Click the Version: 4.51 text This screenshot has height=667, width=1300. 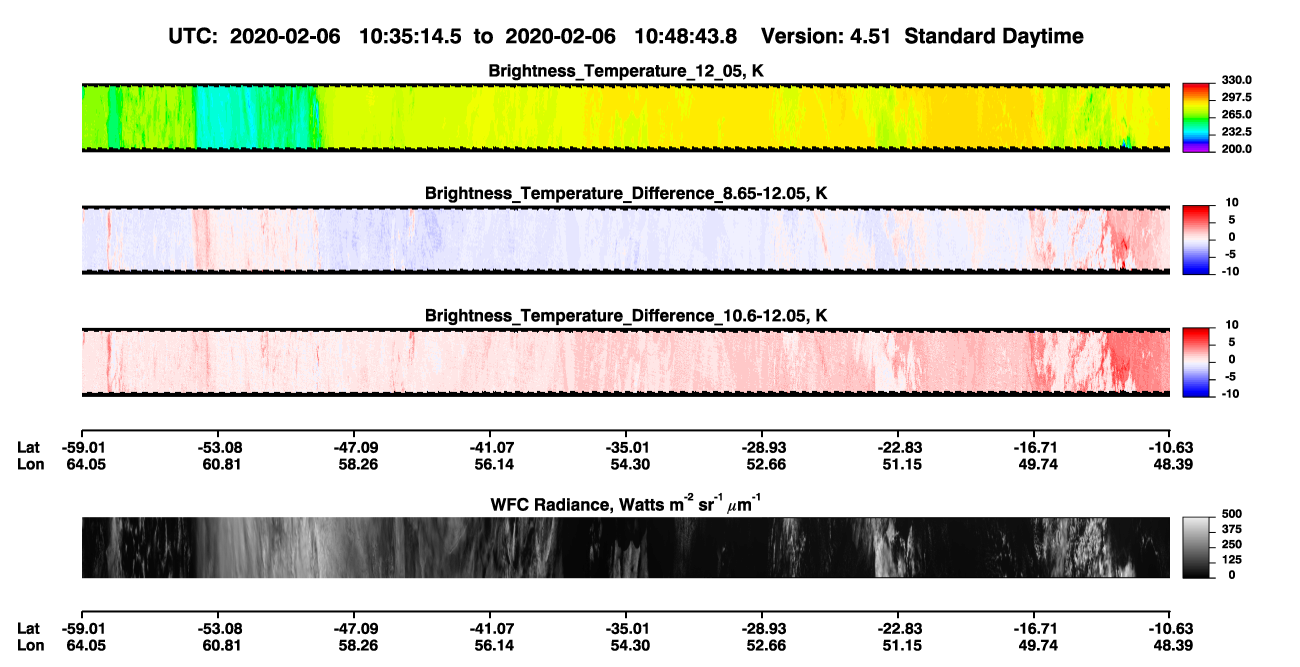click(x=826, y=36)
